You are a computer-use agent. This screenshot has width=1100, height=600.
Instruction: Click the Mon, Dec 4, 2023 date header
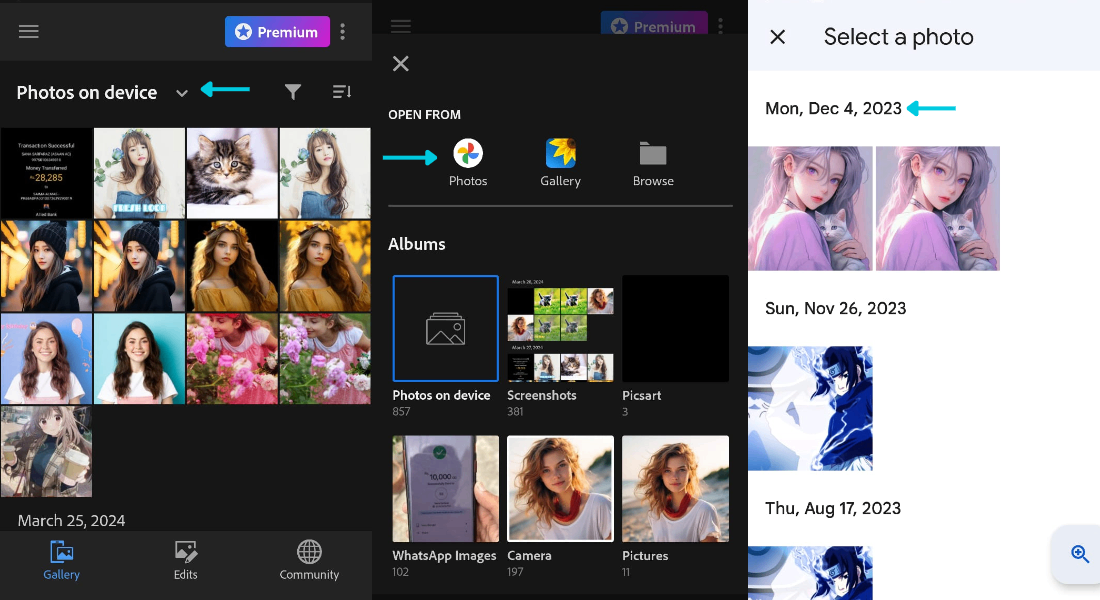(x=833, y=109)
